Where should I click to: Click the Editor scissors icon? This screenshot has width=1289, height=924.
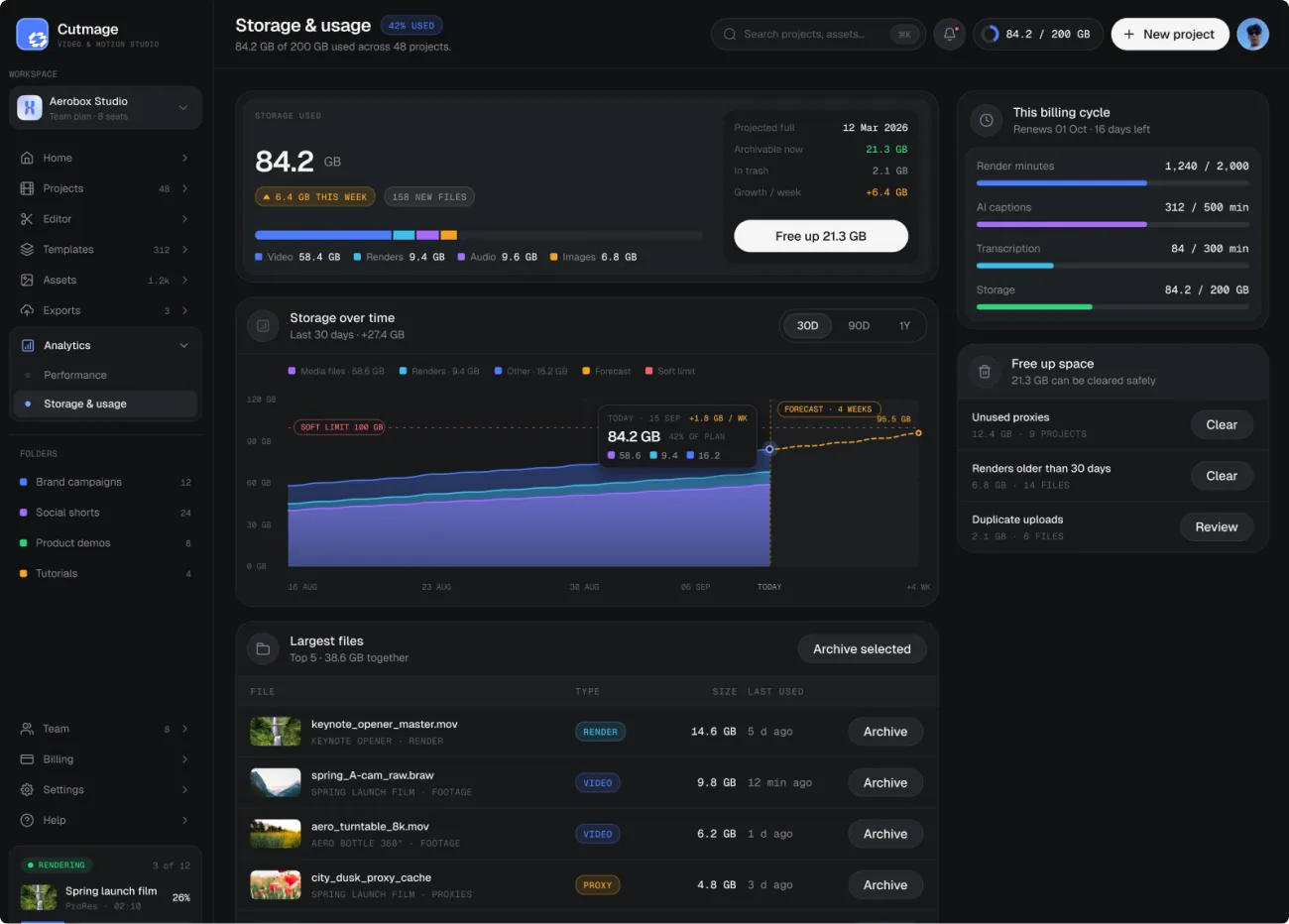(x=27, y=219)
